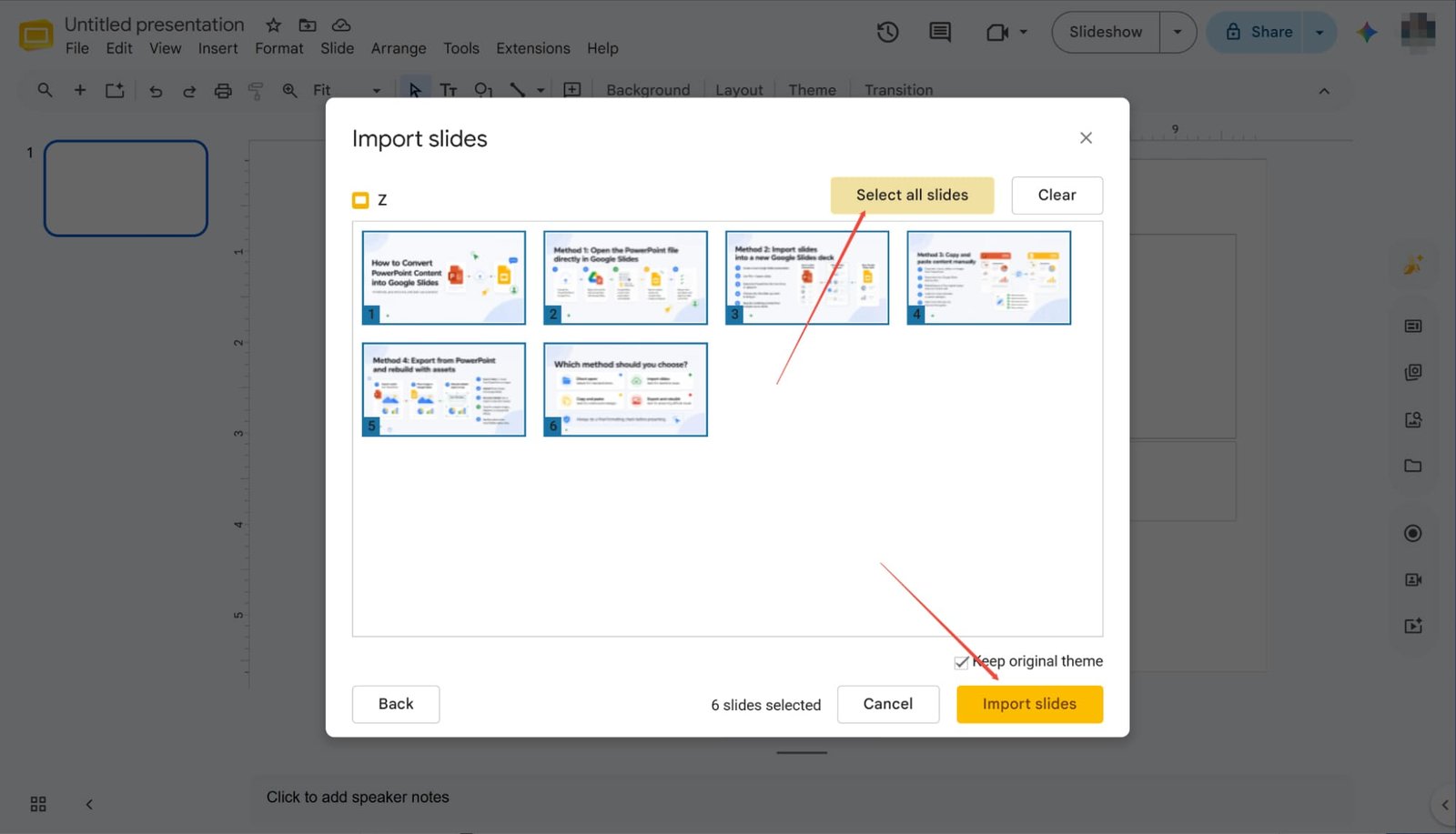Go Back in the import dialog
The width and height of the screenshot is (1456, 834).
click(x=396, y=704)
